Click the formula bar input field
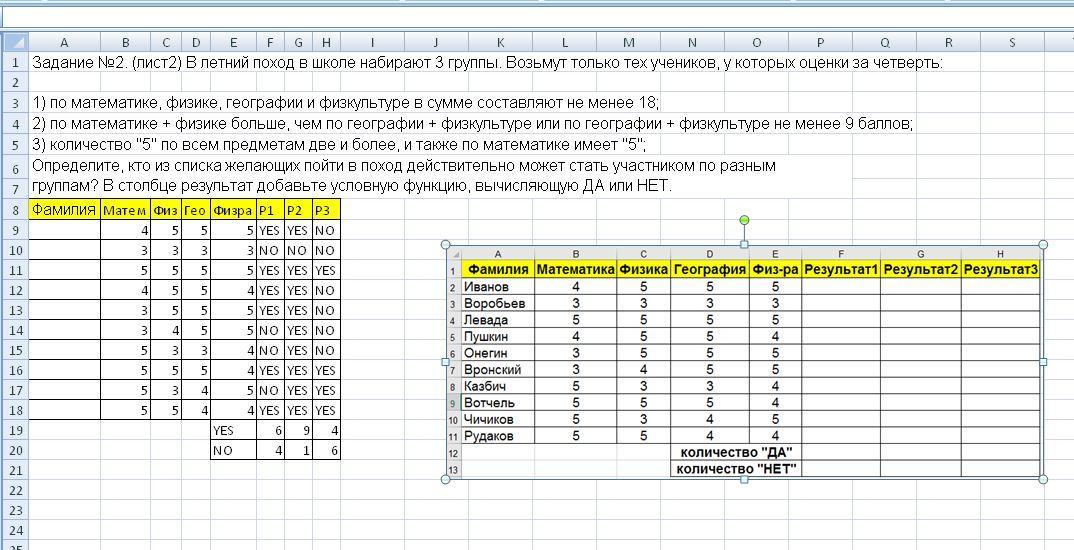This screenshot has width=1074, height=550. coord(537,17)
